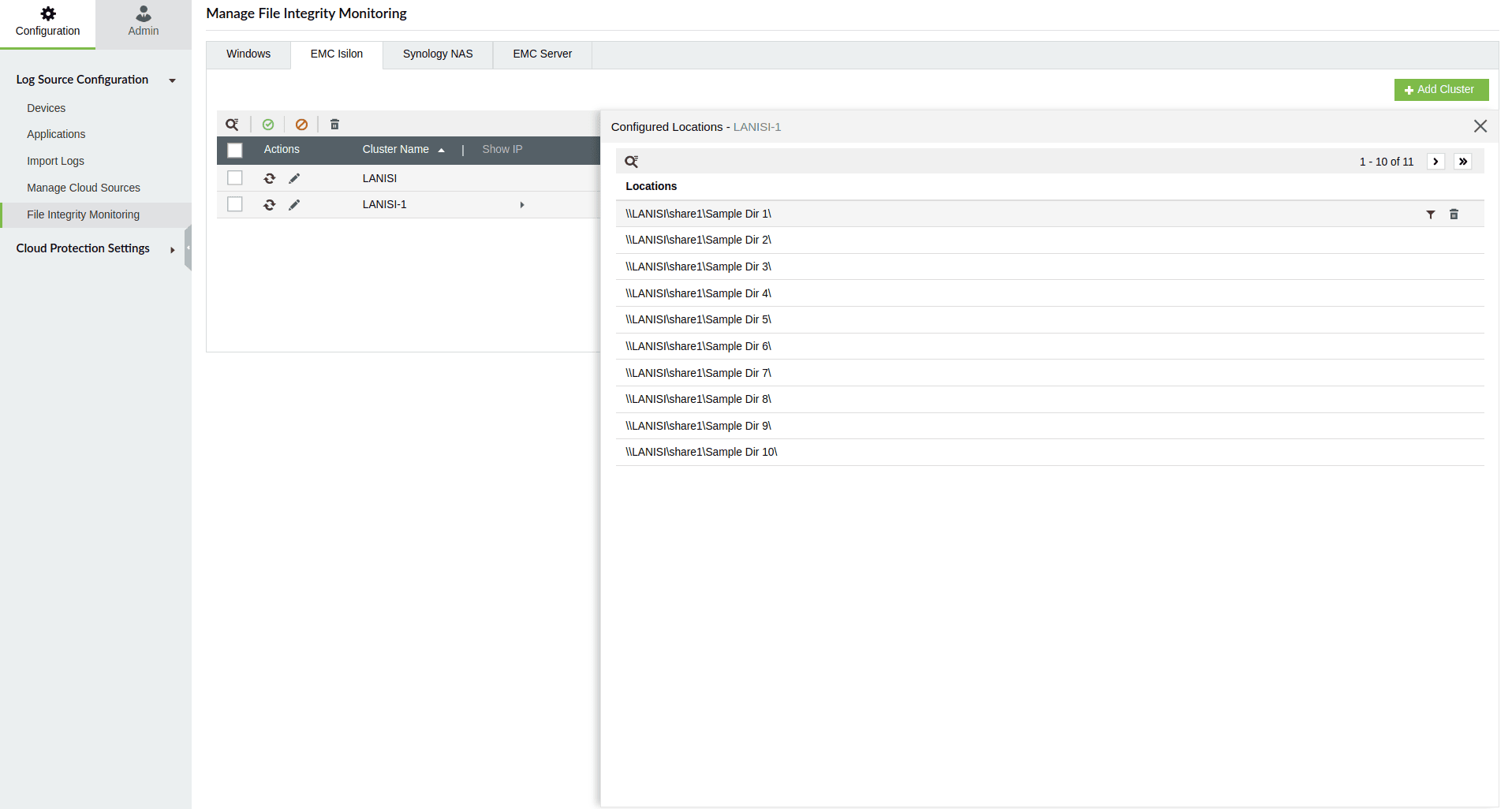Expand the LANISI-1 row arrow
The image size is (1512, 809).
coord(522,205)
